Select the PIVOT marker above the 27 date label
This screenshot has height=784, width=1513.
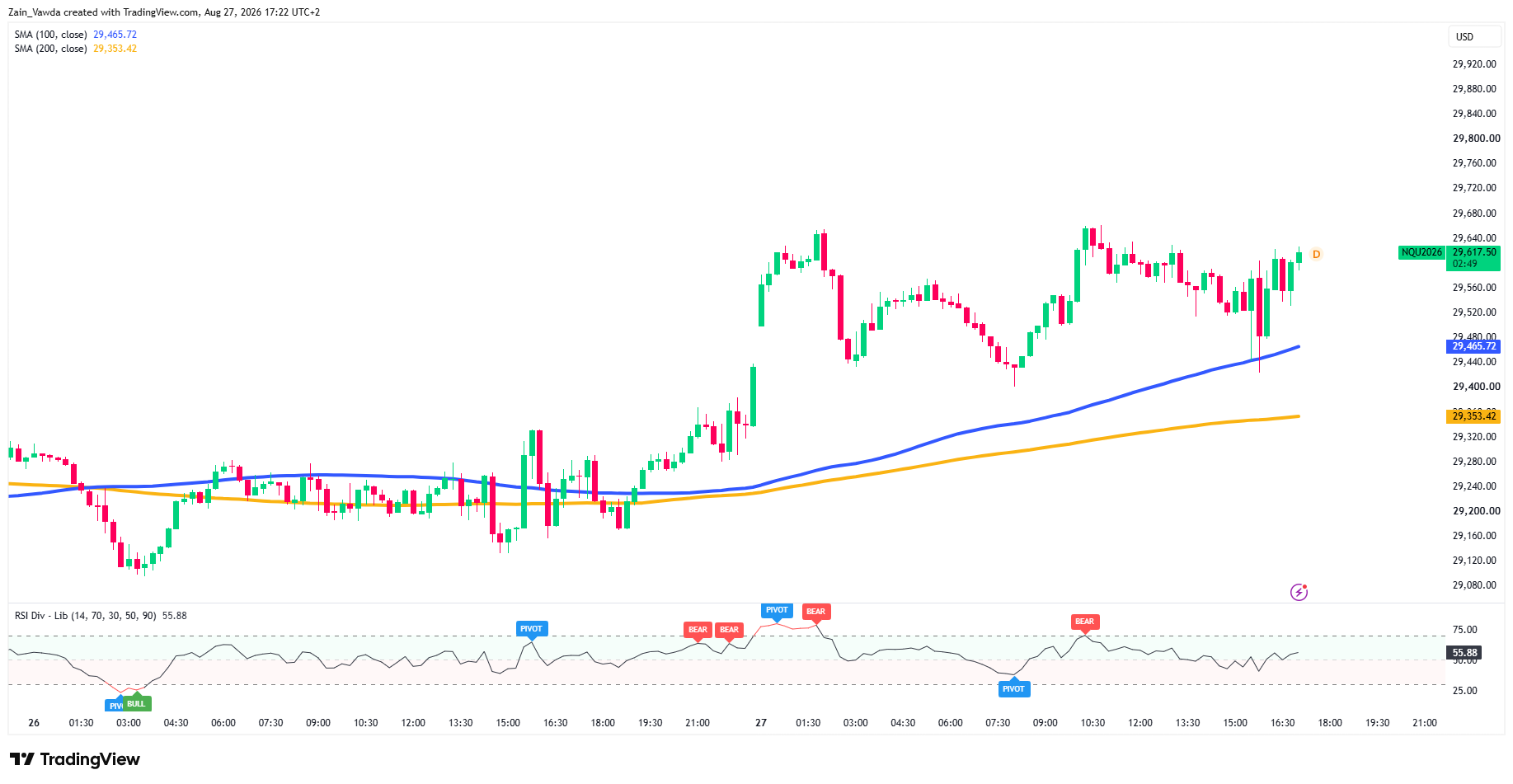pos(777,611)
